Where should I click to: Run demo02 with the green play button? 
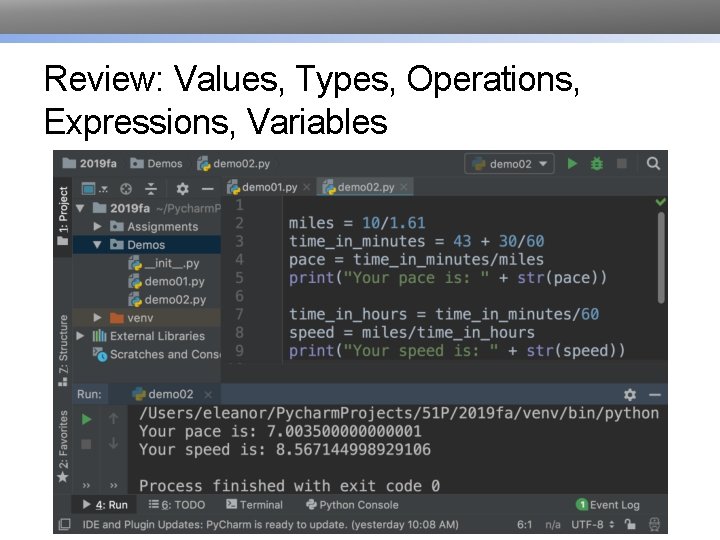point(572,164)
